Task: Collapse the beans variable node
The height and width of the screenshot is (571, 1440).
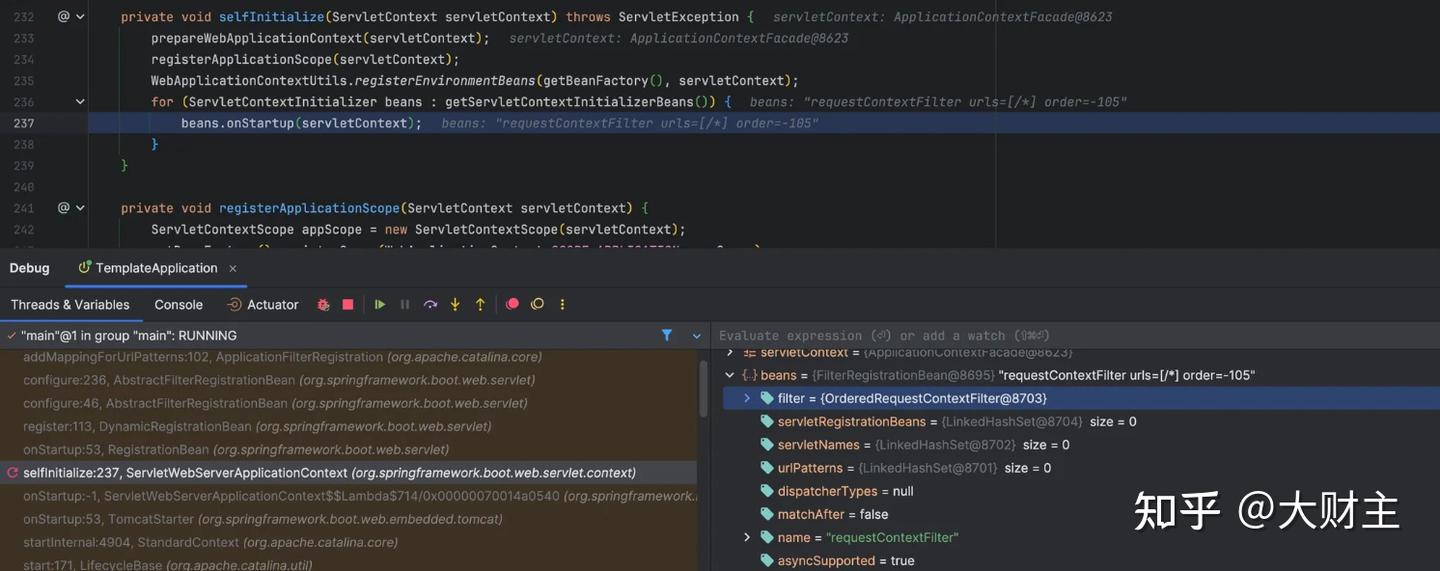Action: (x=729, y=375)
